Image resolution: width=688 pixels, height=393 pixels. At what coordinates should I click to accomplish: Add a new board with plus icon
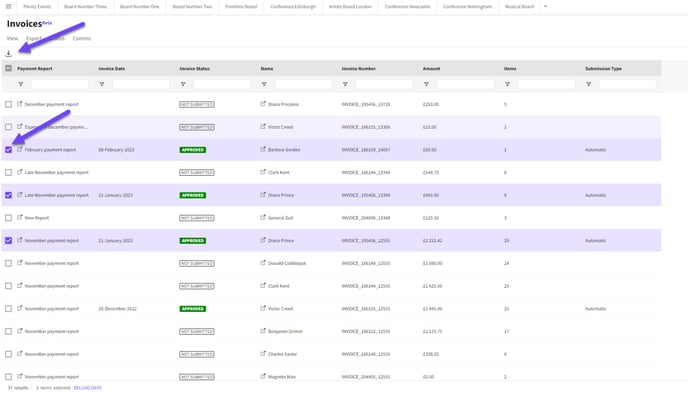545,6
